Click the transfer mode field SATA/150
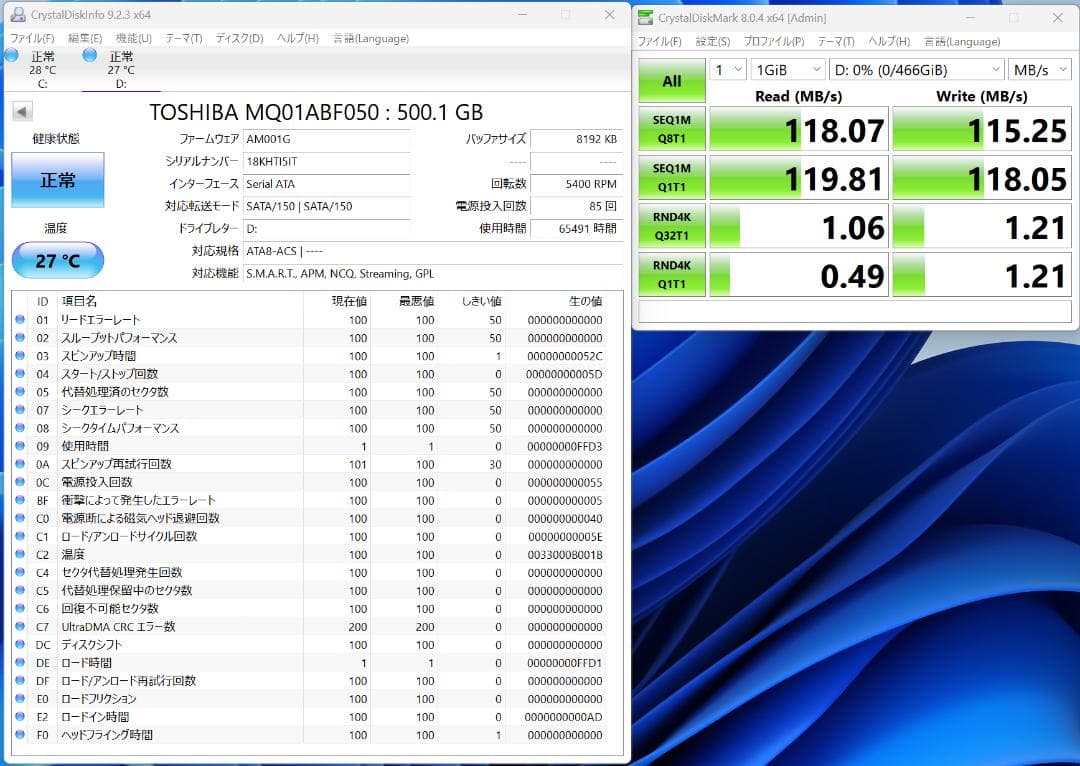 pyautogui.click(x=326, y=206)
